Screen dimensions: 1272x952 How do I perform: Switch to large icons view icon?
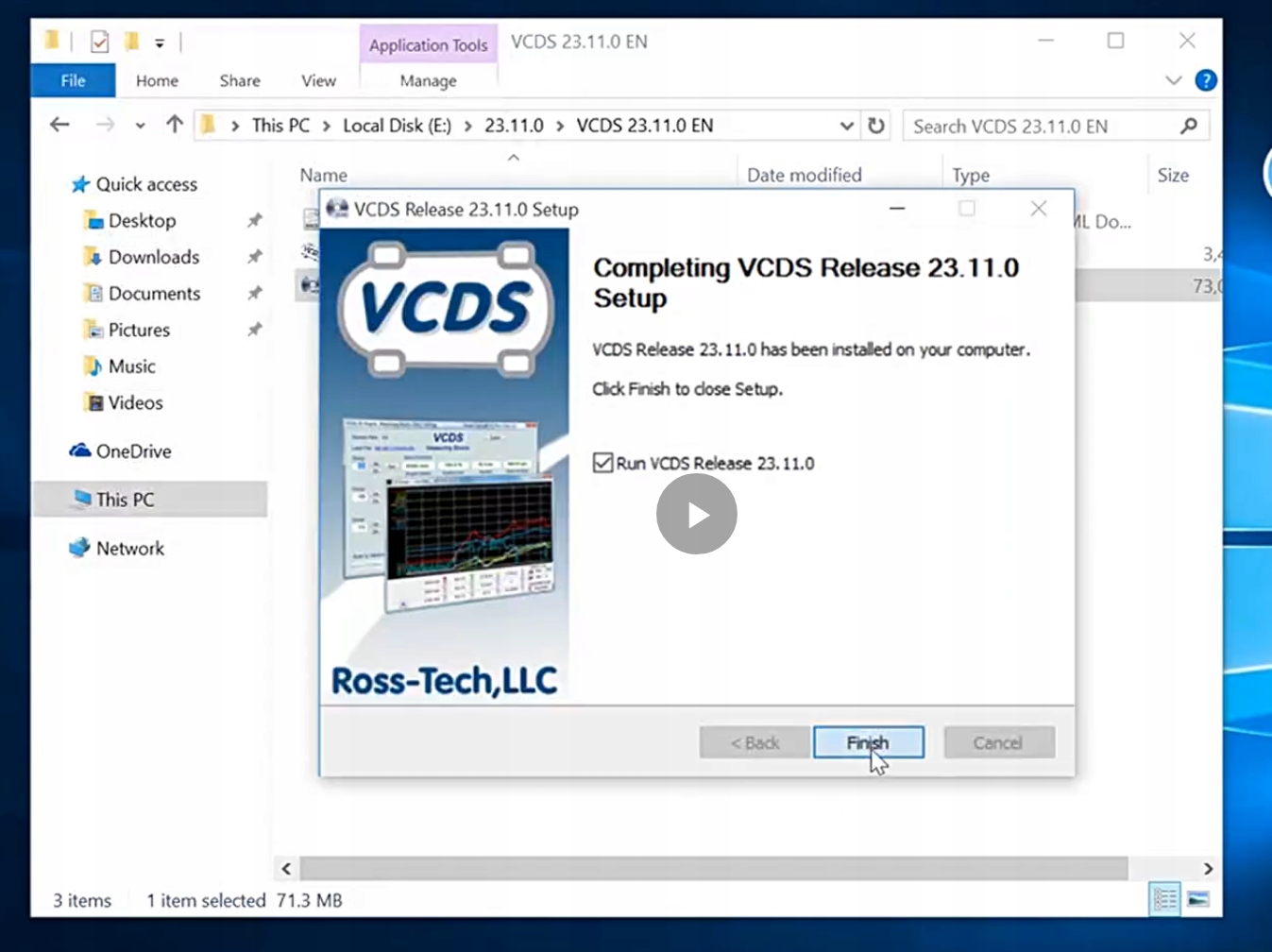(x=1198, y=898)
